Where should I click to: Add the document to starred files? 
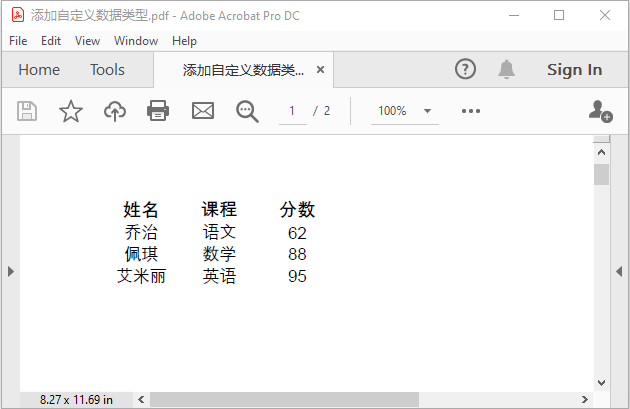point(71,111)
